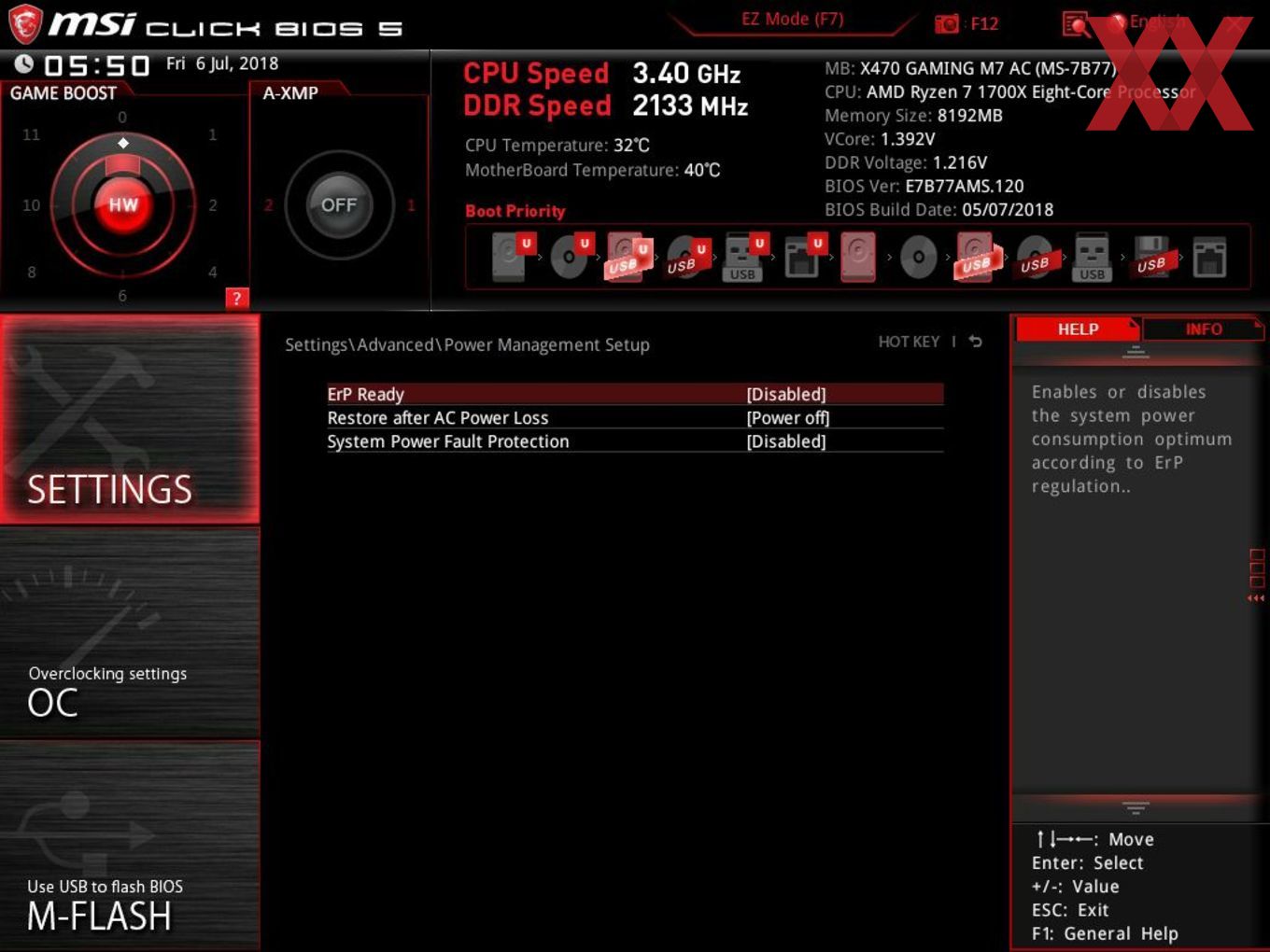Click the BIOS Ver: E7B77AMS.120 line
This screenshot has width=1270, height=952.
[924, 186]
